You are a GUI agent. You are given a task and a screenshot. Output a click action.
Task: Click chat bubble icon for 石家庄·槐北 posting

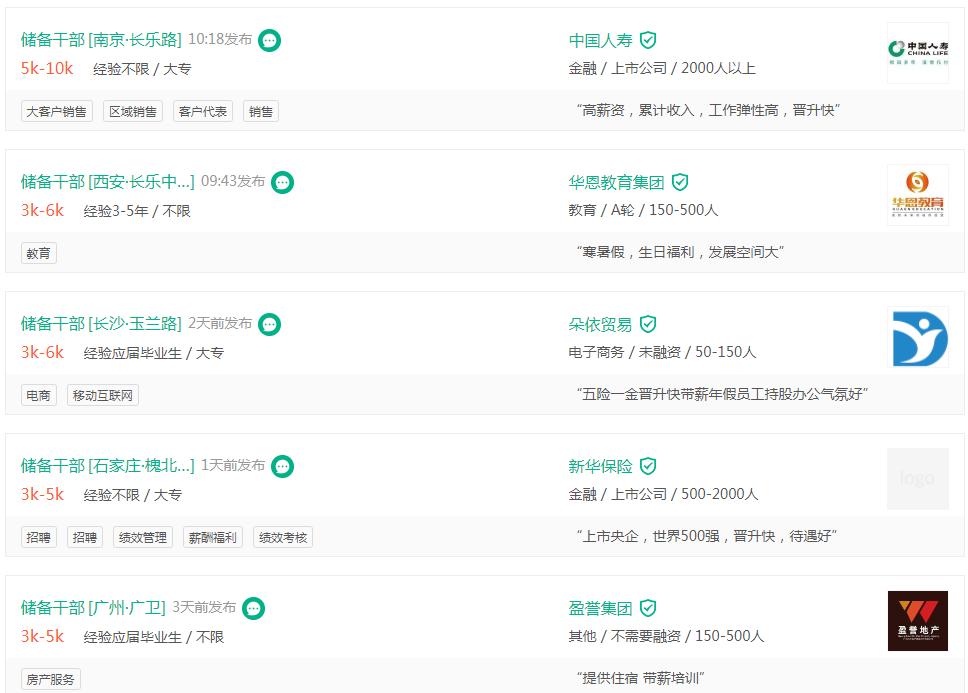(282, 465)
